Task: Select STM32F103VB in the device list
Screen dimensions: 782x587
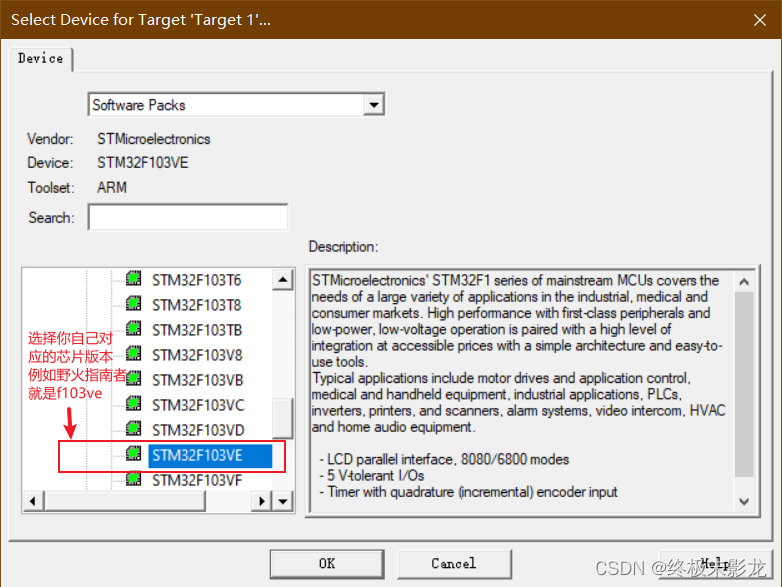Action: (197, 380)
